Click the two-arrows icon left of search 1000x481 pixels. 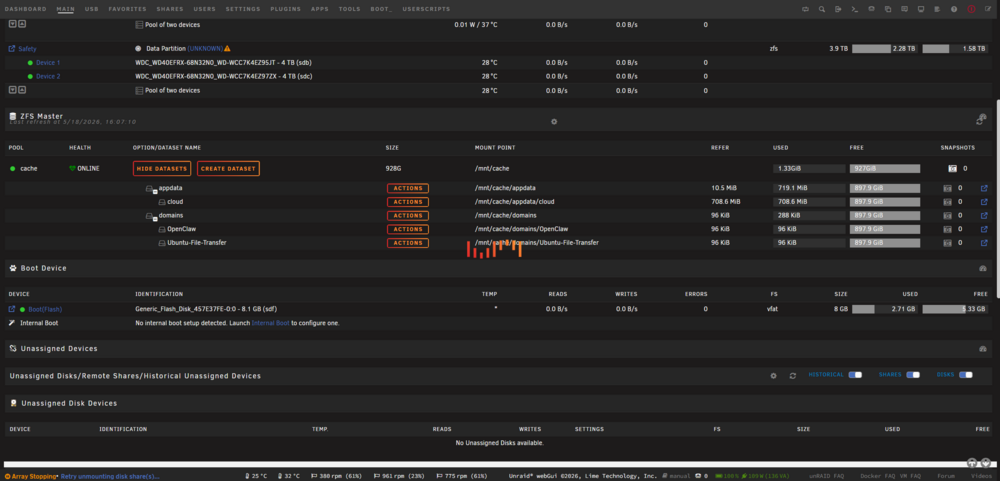(805, 10)
